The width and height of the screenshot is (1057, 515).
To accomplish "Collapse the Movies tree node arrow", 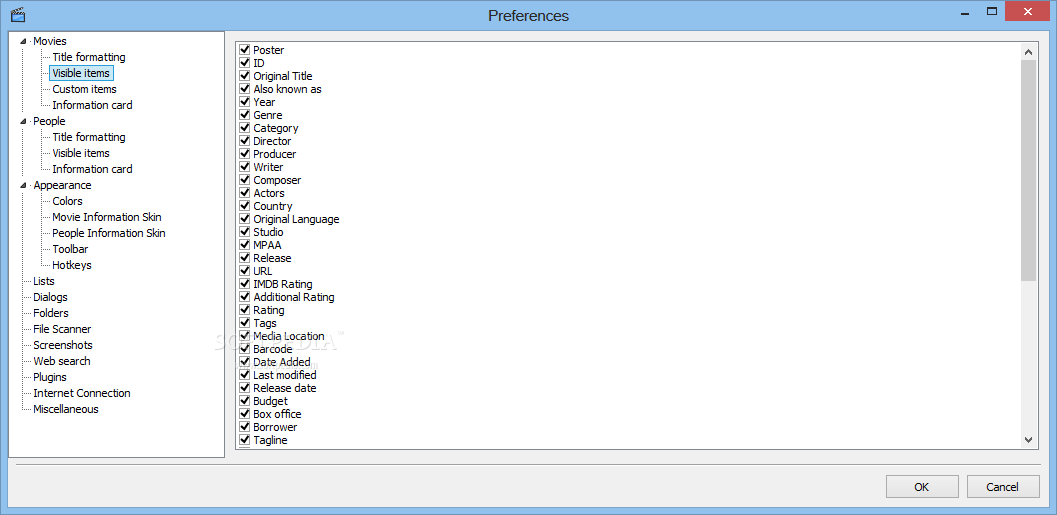I will (x=24, y=41).
